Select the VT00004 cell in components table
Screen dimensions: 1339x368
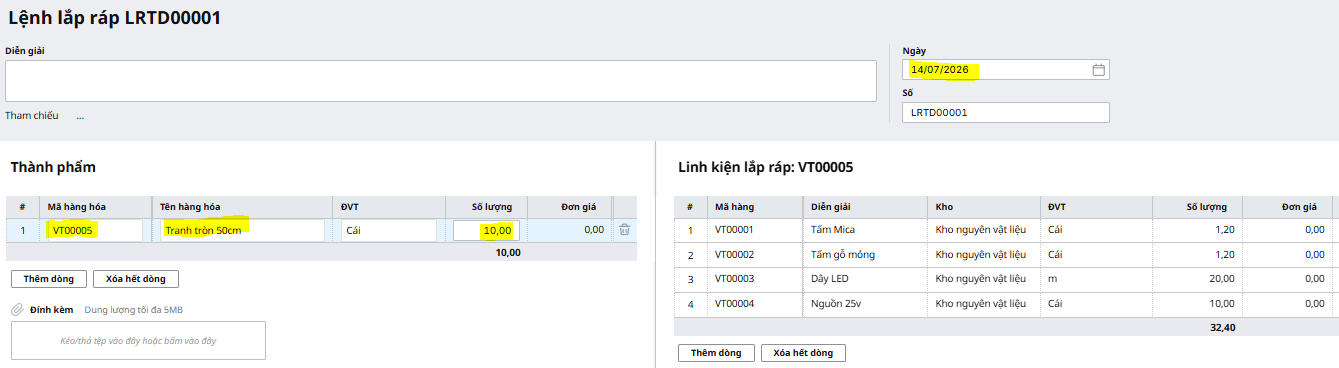(x=754, y=304)
